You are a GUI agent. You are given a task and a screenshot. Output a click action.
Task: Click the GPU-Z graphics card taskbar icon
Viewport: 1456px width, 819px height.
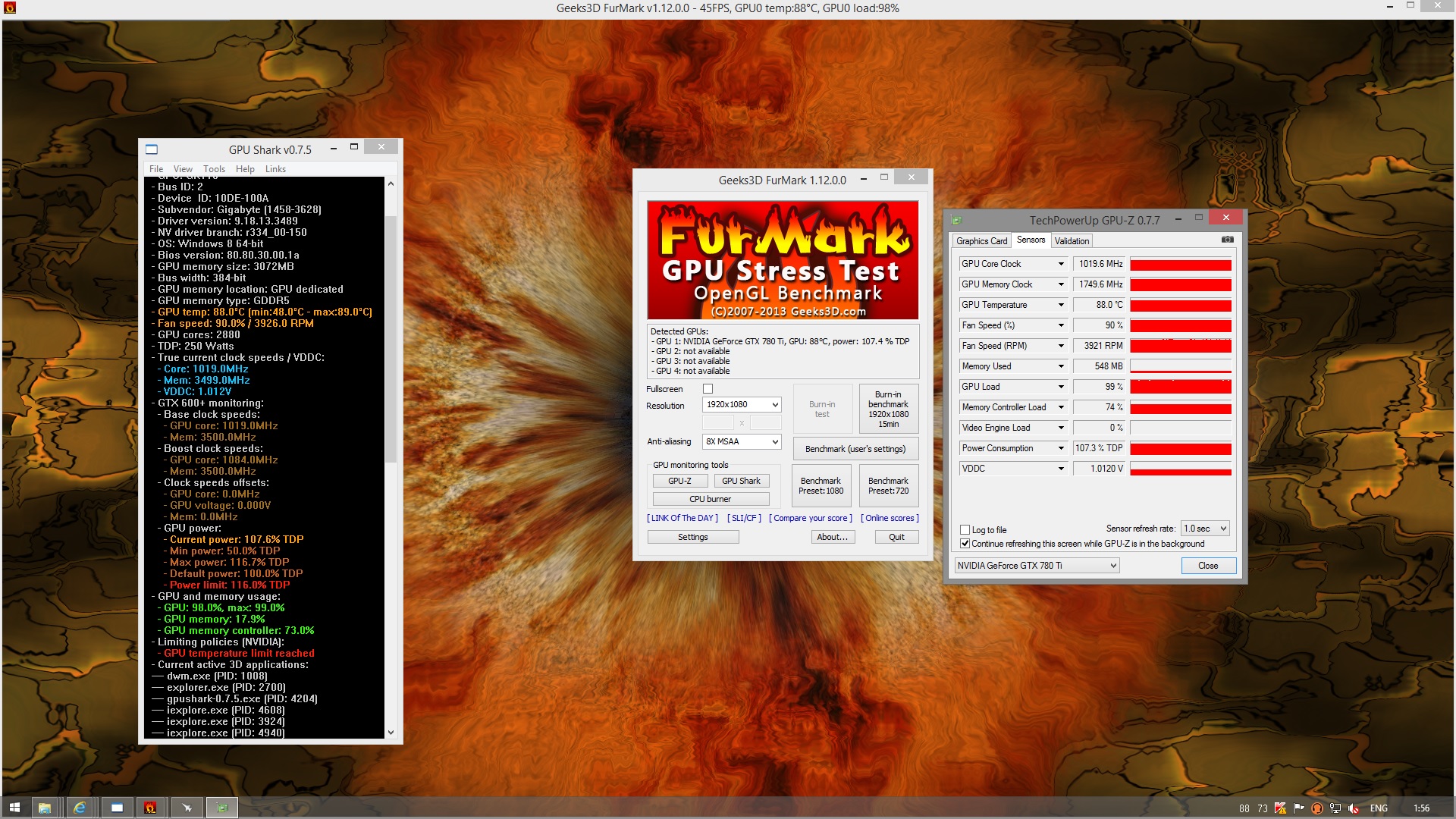click(x=222, y=808)
